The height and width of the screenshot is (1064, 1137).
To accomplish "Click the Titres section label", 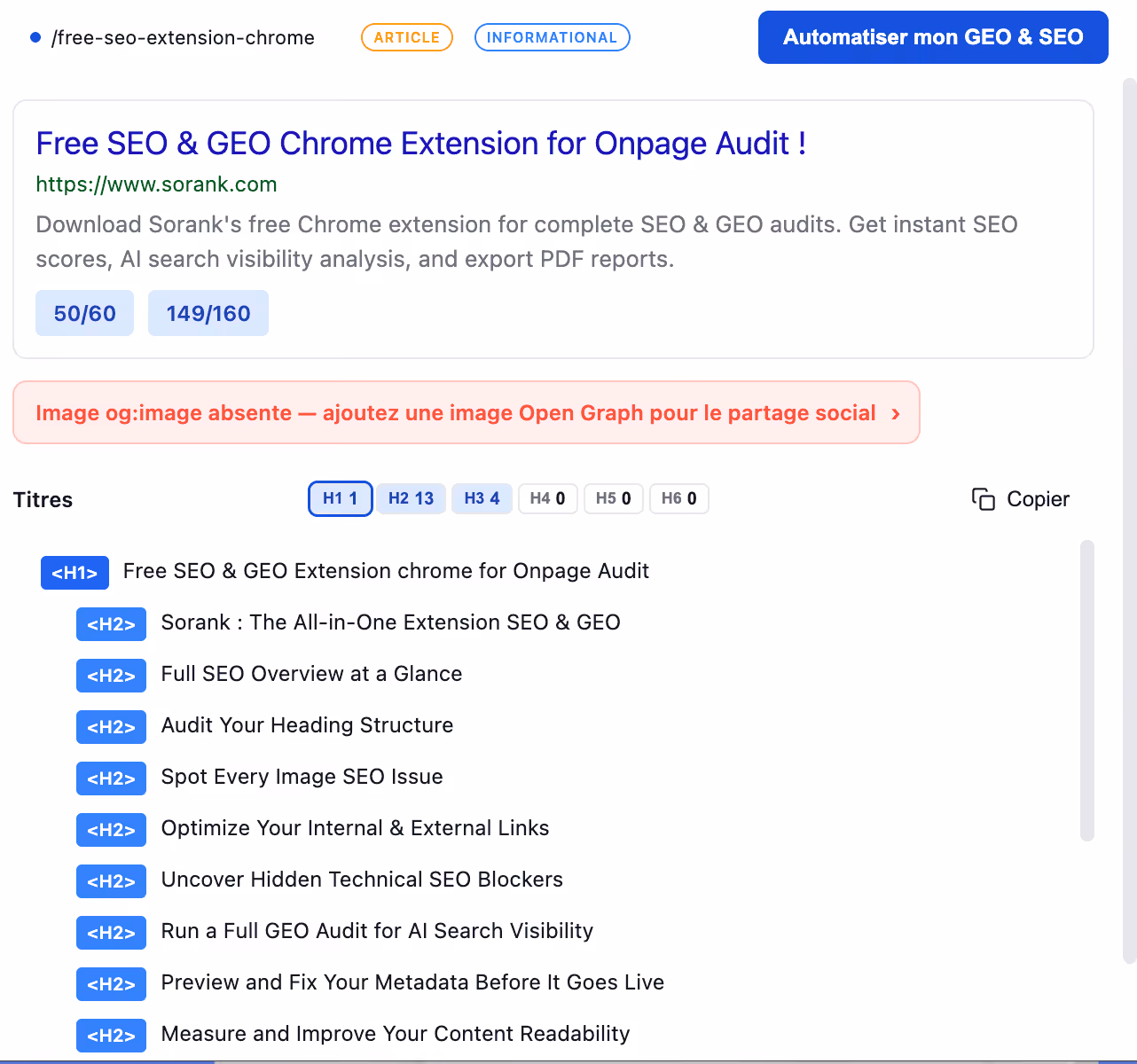I will pyautogui.click(x=43, y=499).
